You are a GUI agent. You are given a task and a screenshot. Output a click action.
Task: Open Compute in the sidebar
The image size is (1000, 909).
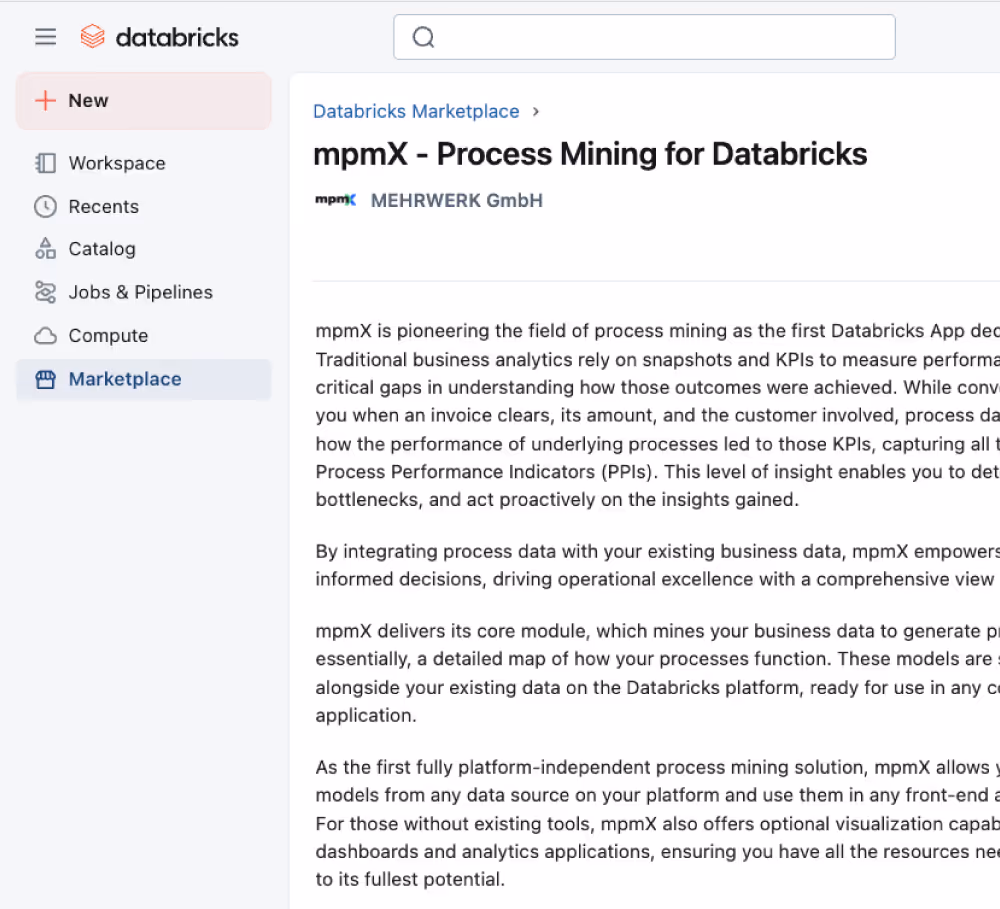143,336
